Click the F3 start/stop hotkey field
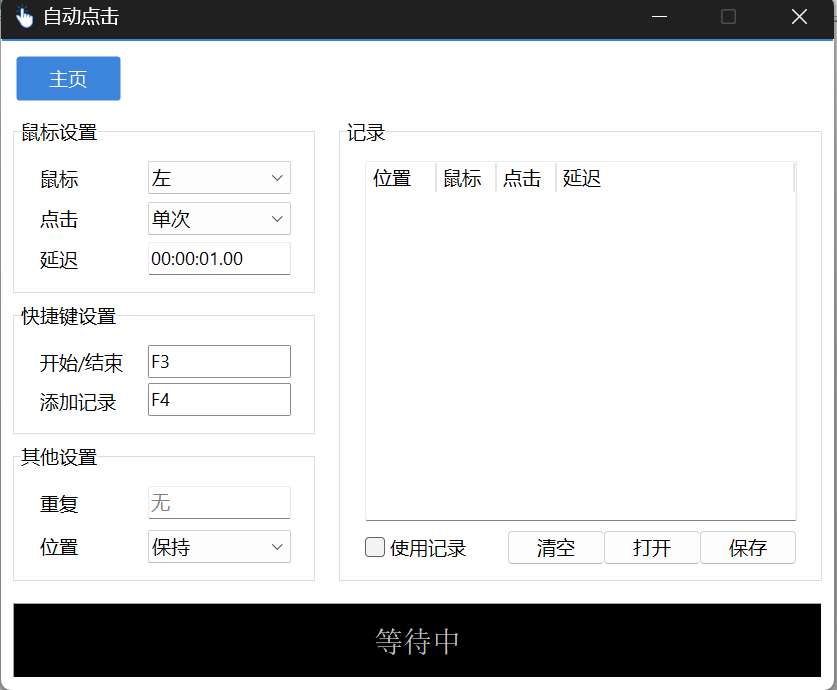Viewport: 837px width, 690px height. (218, 361)
